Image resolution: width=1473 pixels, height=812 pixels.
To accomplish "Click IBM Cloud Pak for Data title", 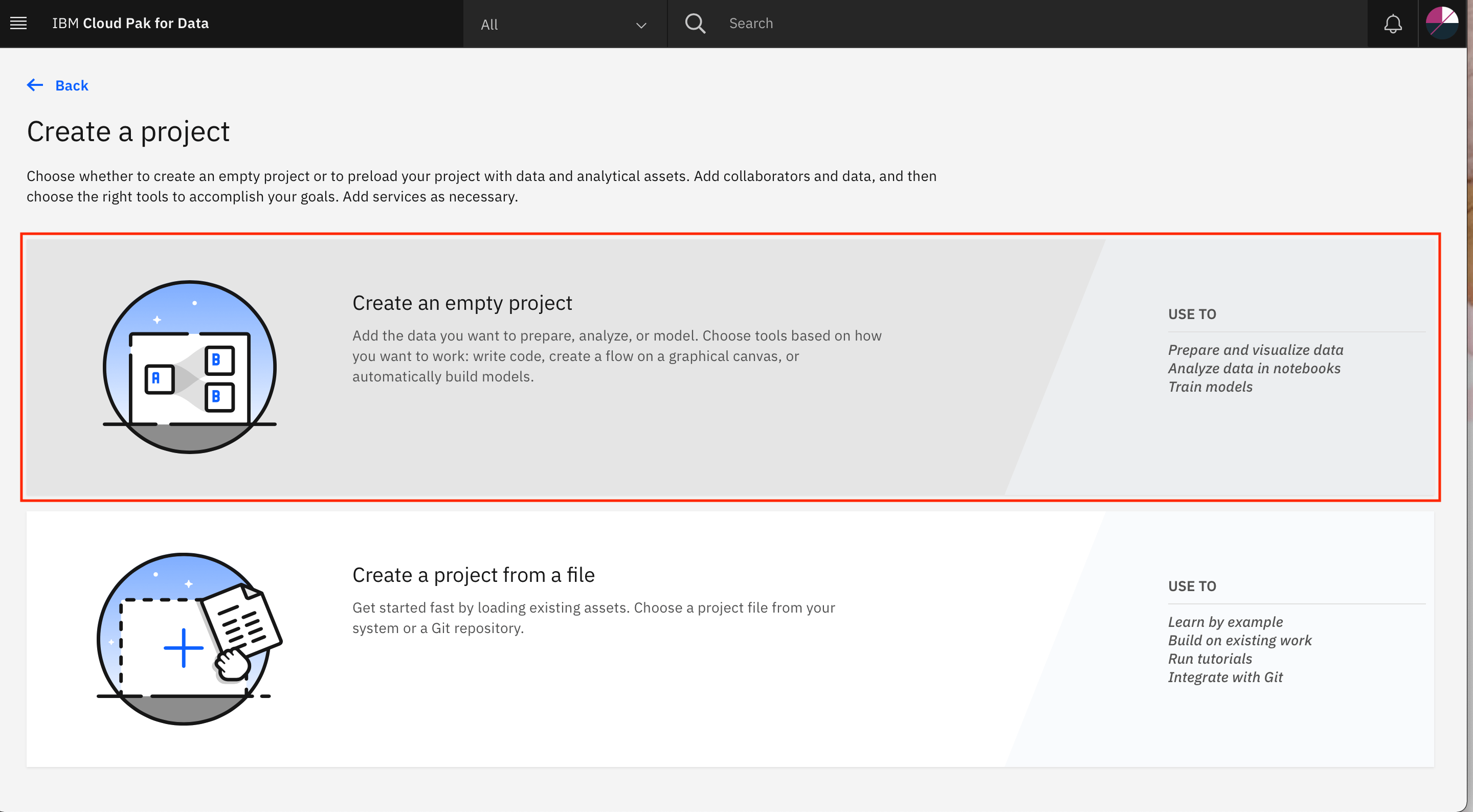I will pyautogui.click(x=130, y=24).
